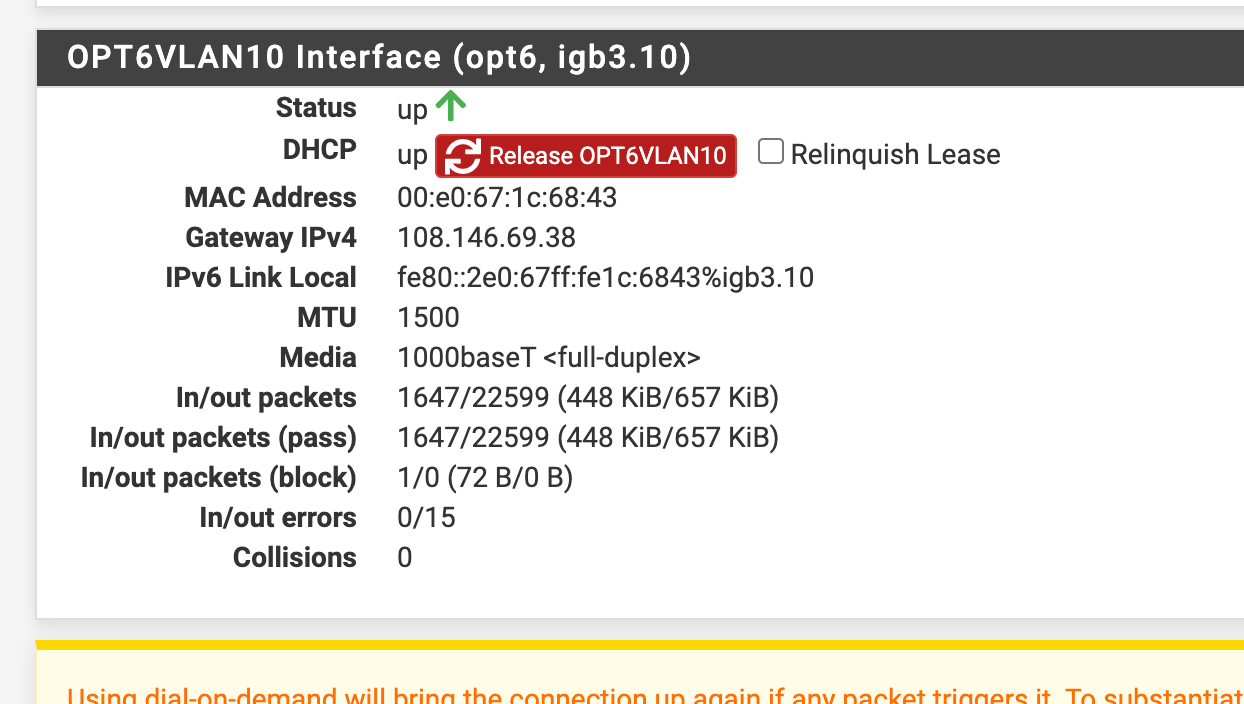
Task: Select the MAC address 00:e0:67:1c:68:43
Action: tap(507, 198)
